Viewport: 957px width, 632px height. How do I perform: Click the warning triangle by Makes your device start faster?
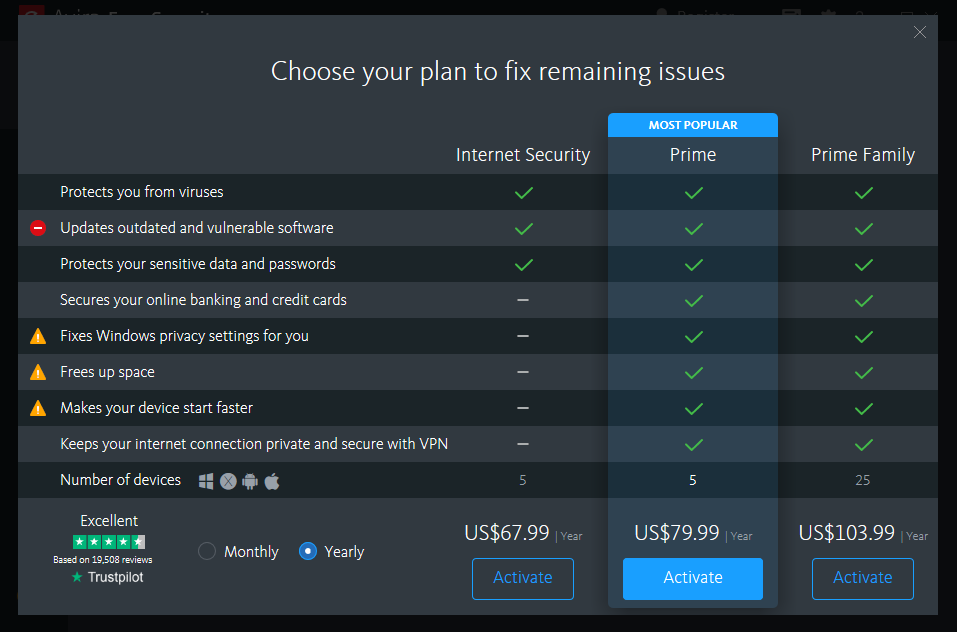pos(38,408)
